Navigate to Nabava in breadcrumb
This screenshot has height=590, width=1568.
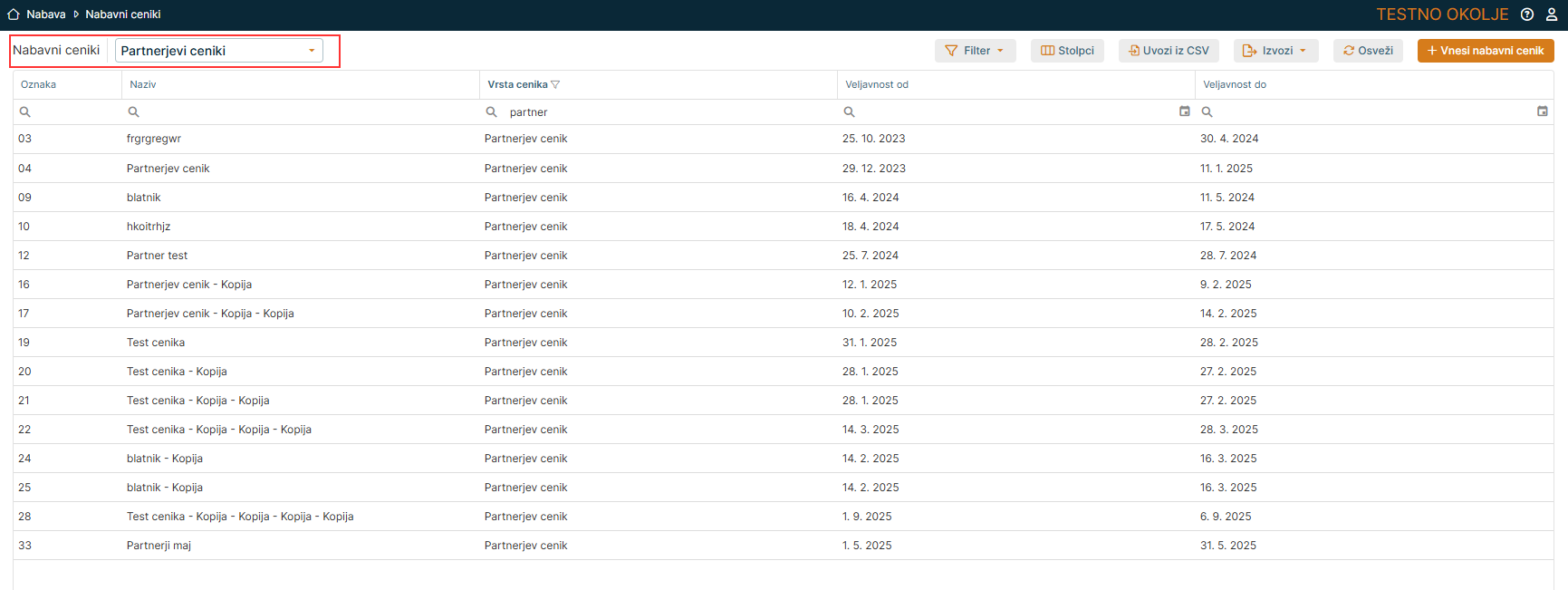45,15
